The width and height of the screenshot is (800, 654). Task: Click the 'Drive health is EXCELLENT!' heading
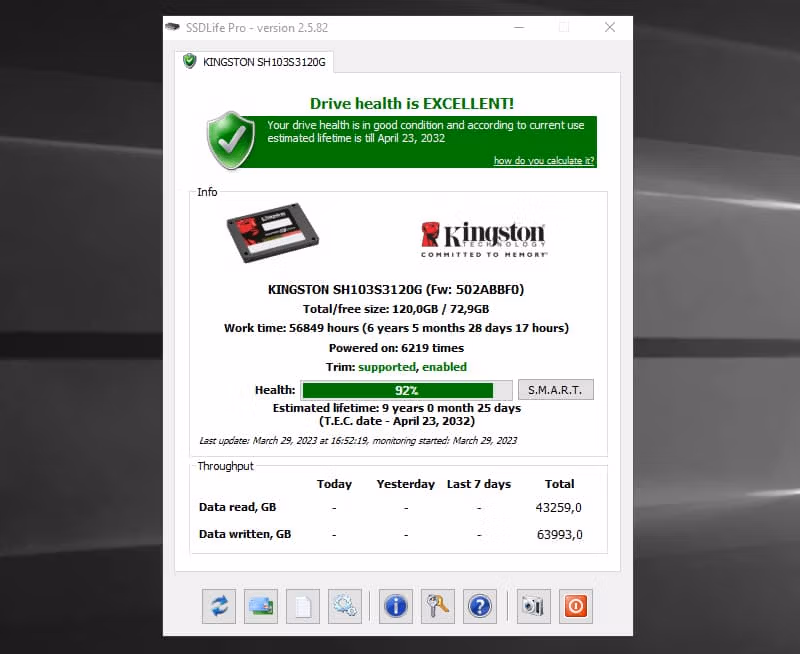pos(412,104)
